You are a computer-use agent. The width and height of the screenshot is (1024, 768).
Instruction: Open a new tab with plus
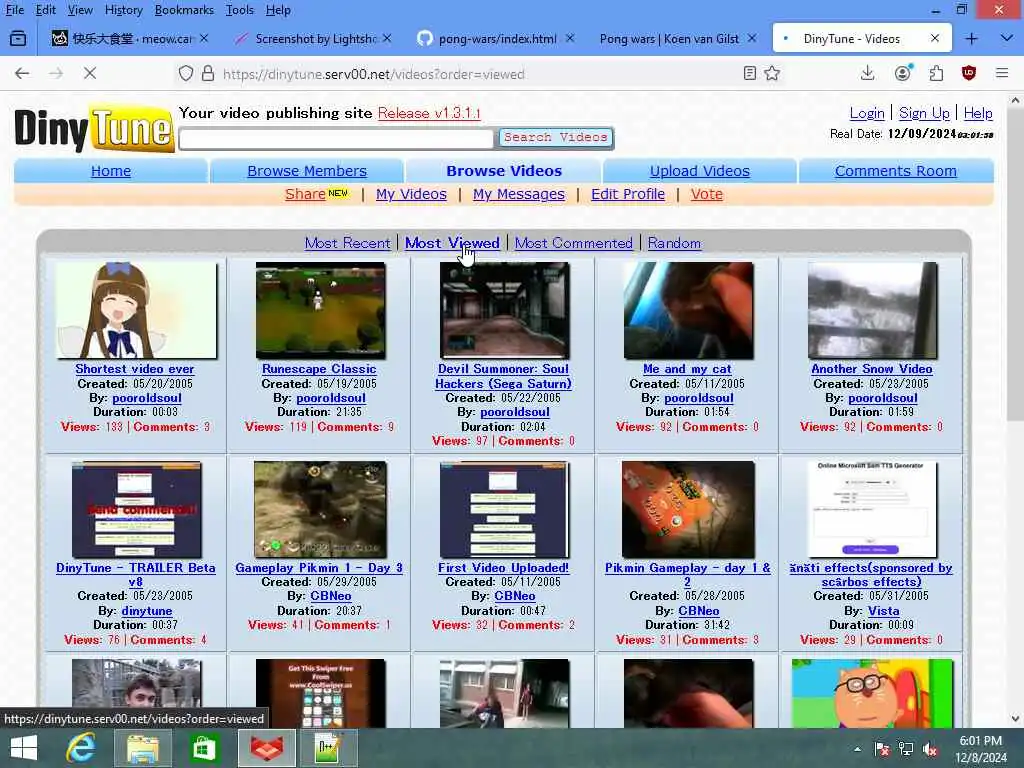[971, 39]
